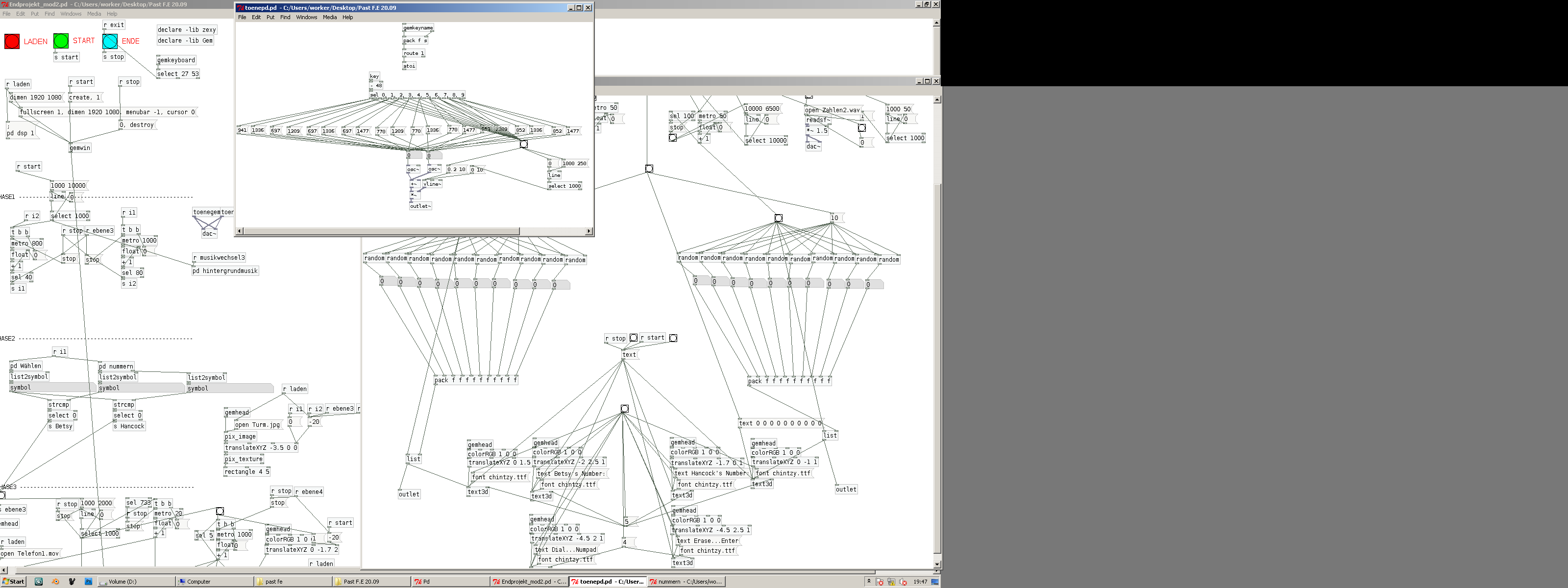Click 'open Turm.jpg' message box
Screen dimensions: 1568x588
pos(259,425)
